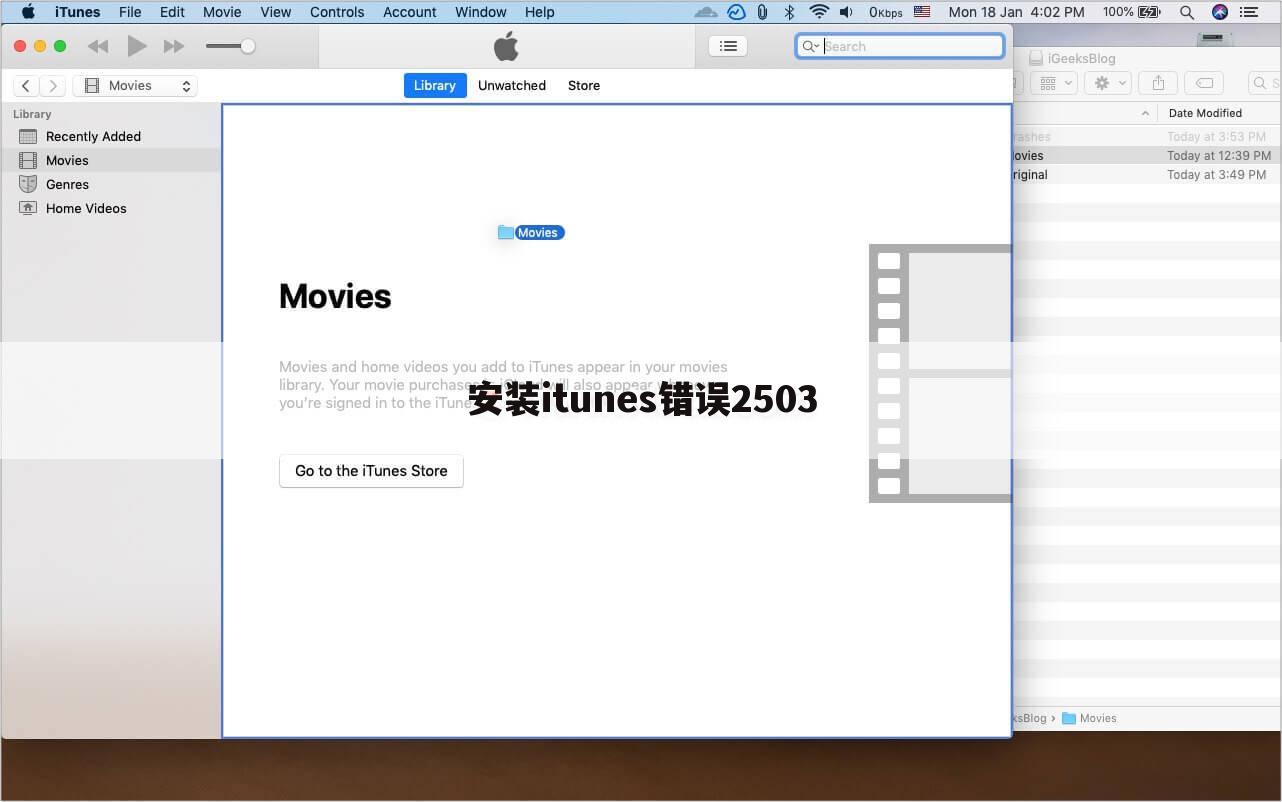This screenshot has height=802, width=1282.
Task: Open Finder's group-by dropdown
Action: (1054, 83)
